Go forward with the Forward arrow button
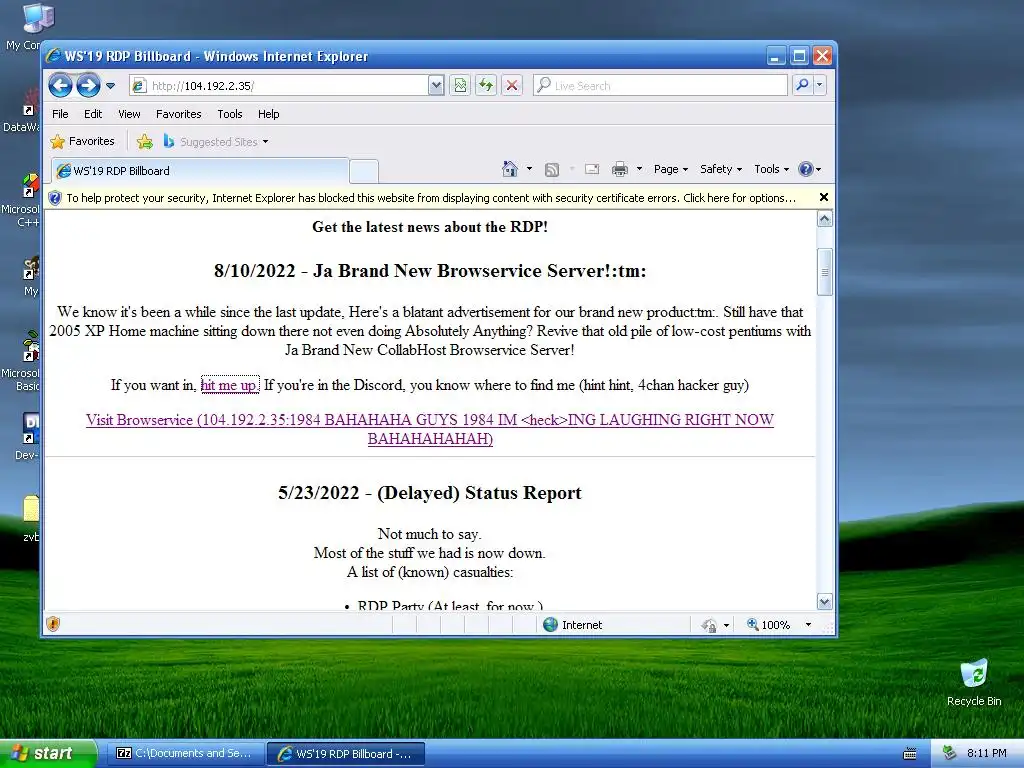 (x=89, y=86)
